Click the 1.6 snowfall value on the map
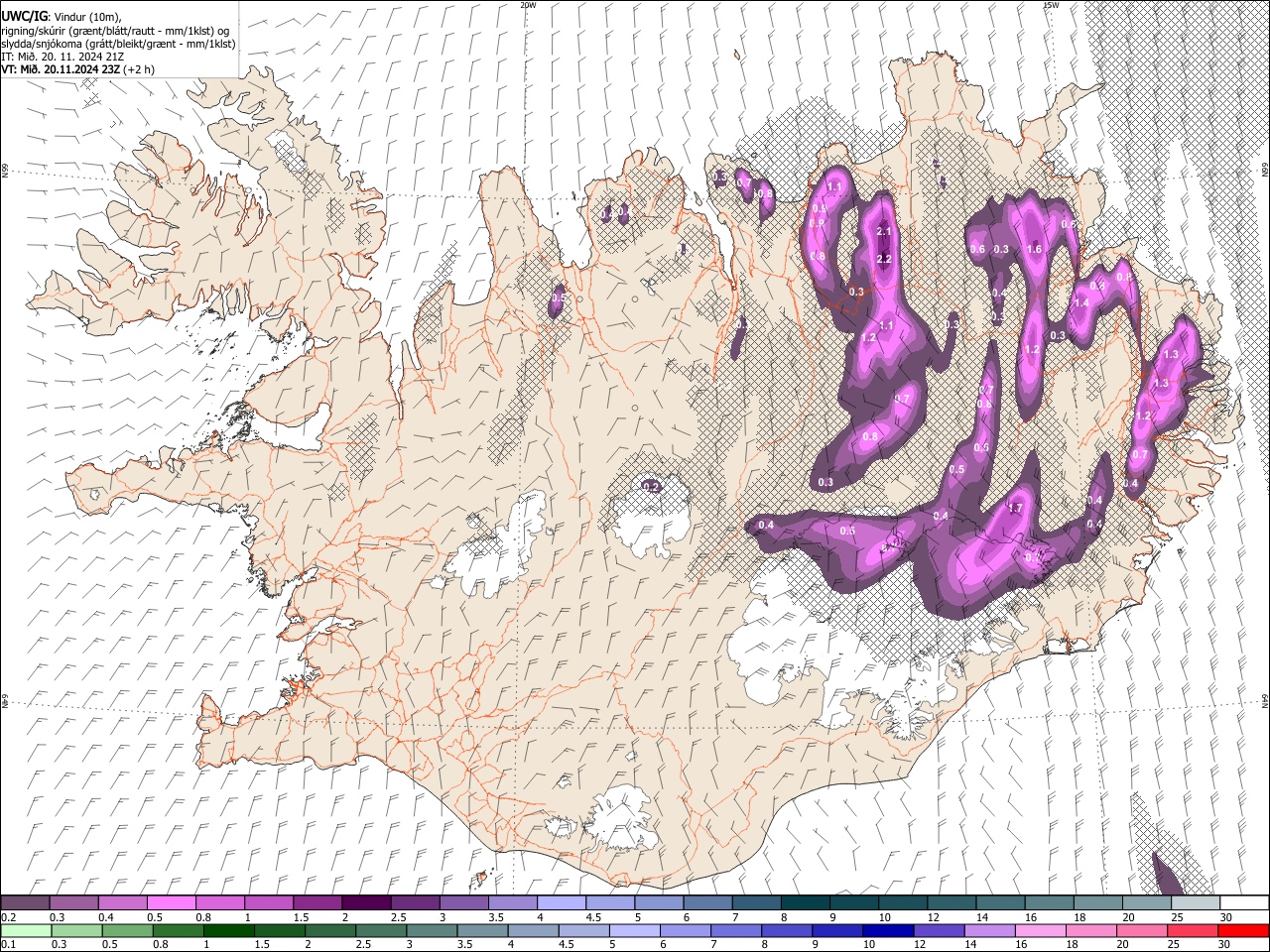The image size is (1270, 952). 1035,249
